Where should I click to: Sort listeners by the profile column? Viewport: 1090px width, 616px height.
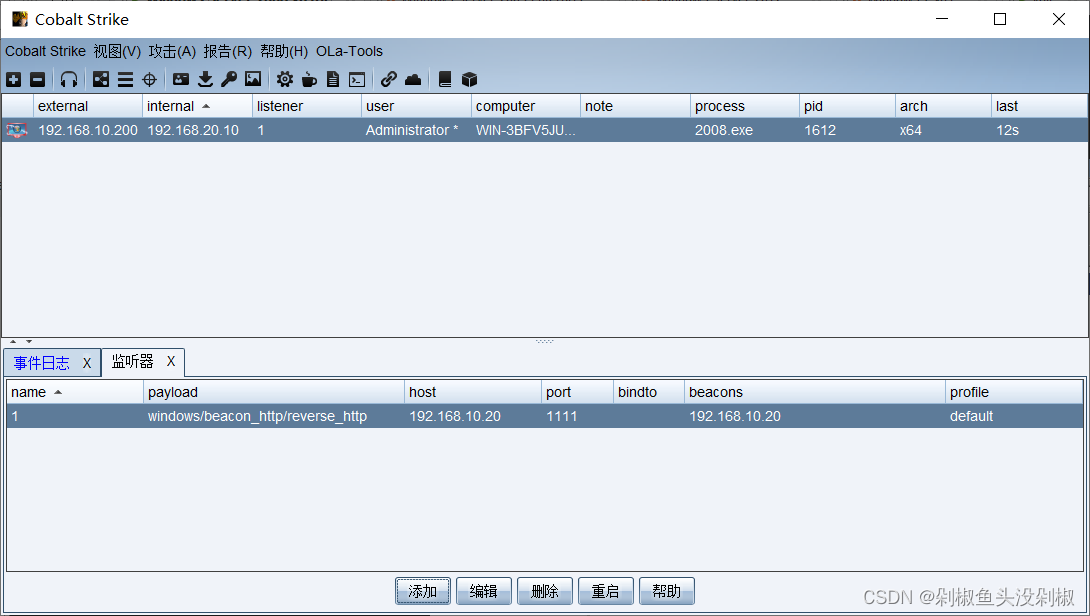click(x=1014, y=392)
